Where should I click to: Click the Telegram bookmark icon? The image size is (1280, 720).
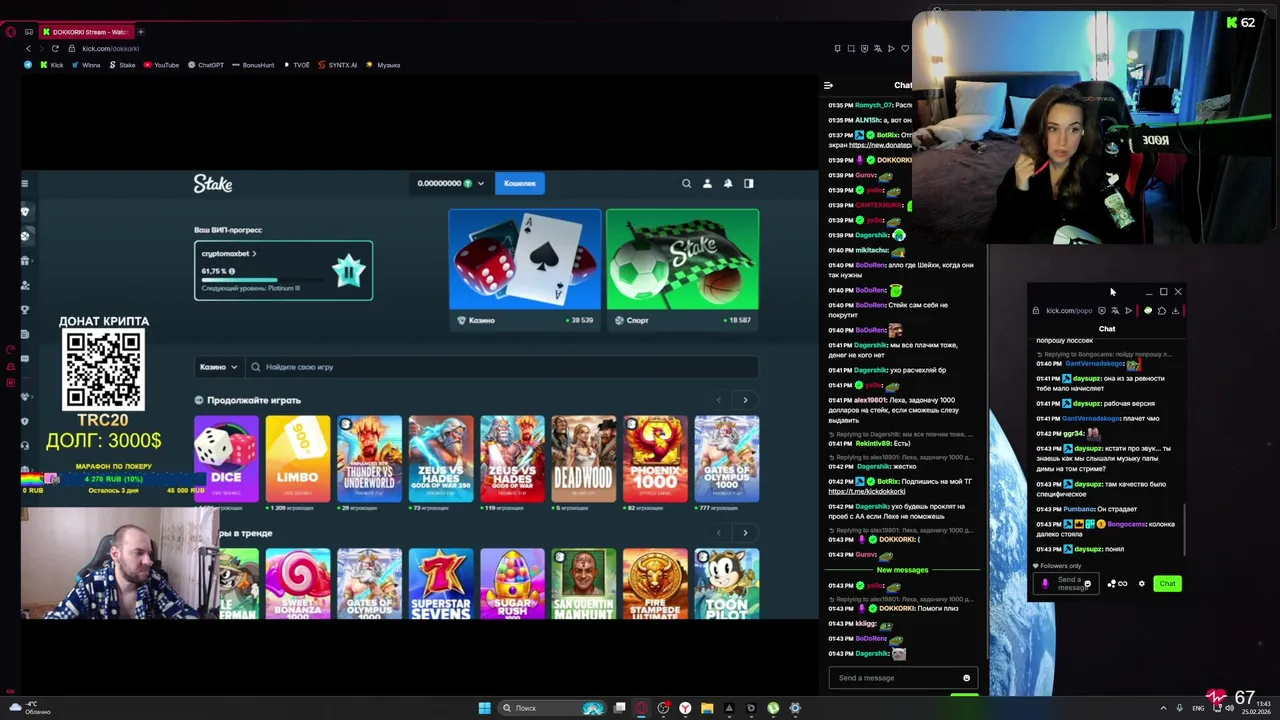30,65
